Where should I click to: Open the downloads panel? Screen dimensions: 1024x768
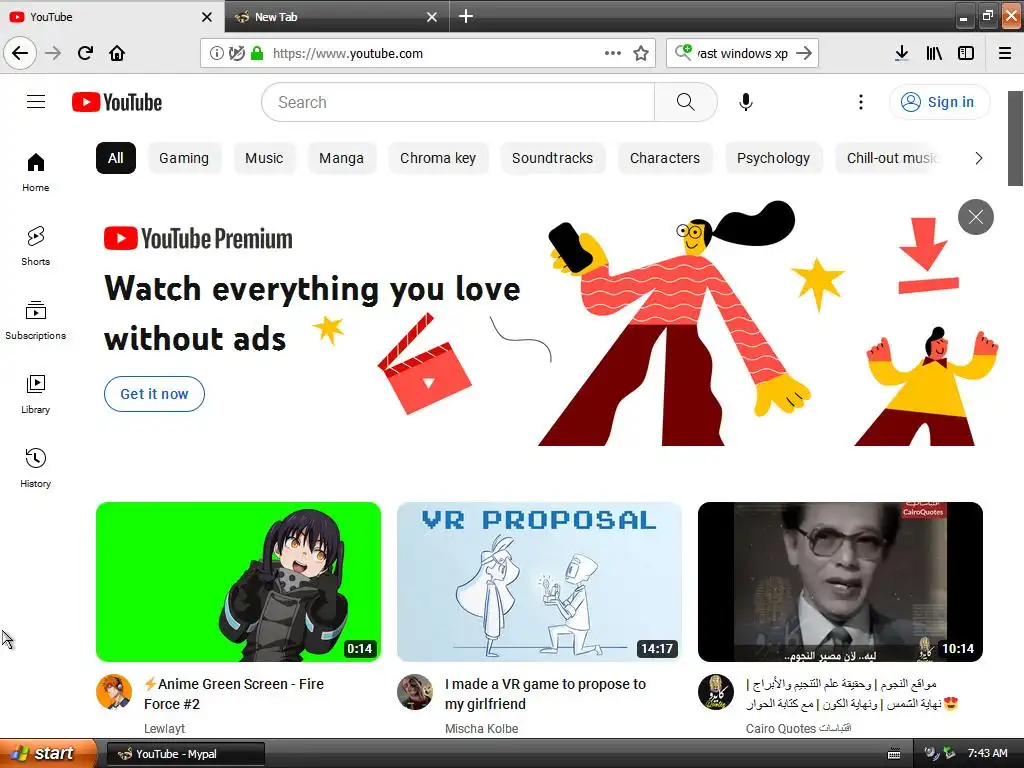[x=901, y=53]
